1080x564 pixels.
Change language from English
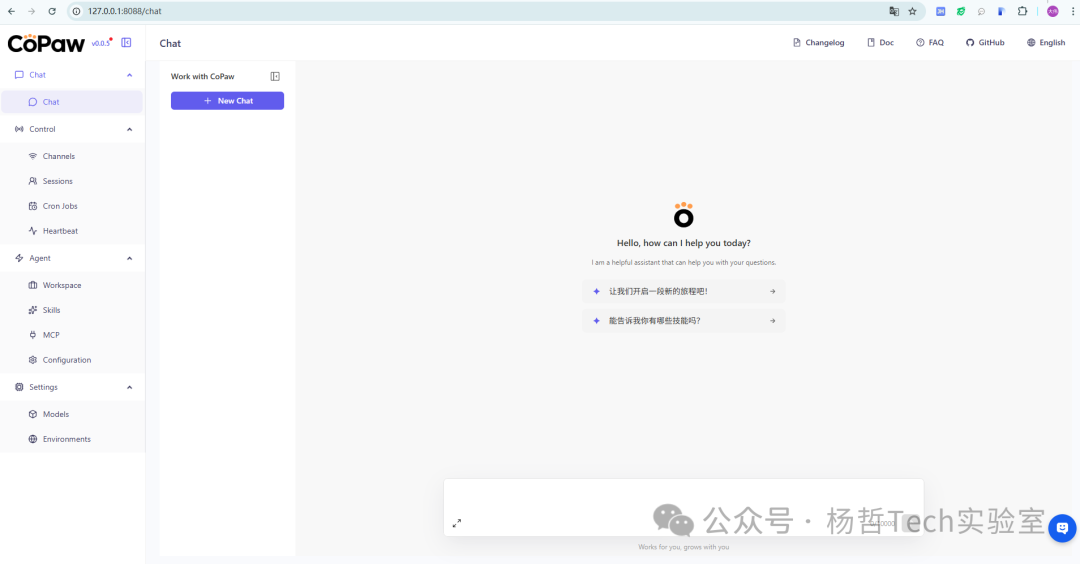(1046, 43)
